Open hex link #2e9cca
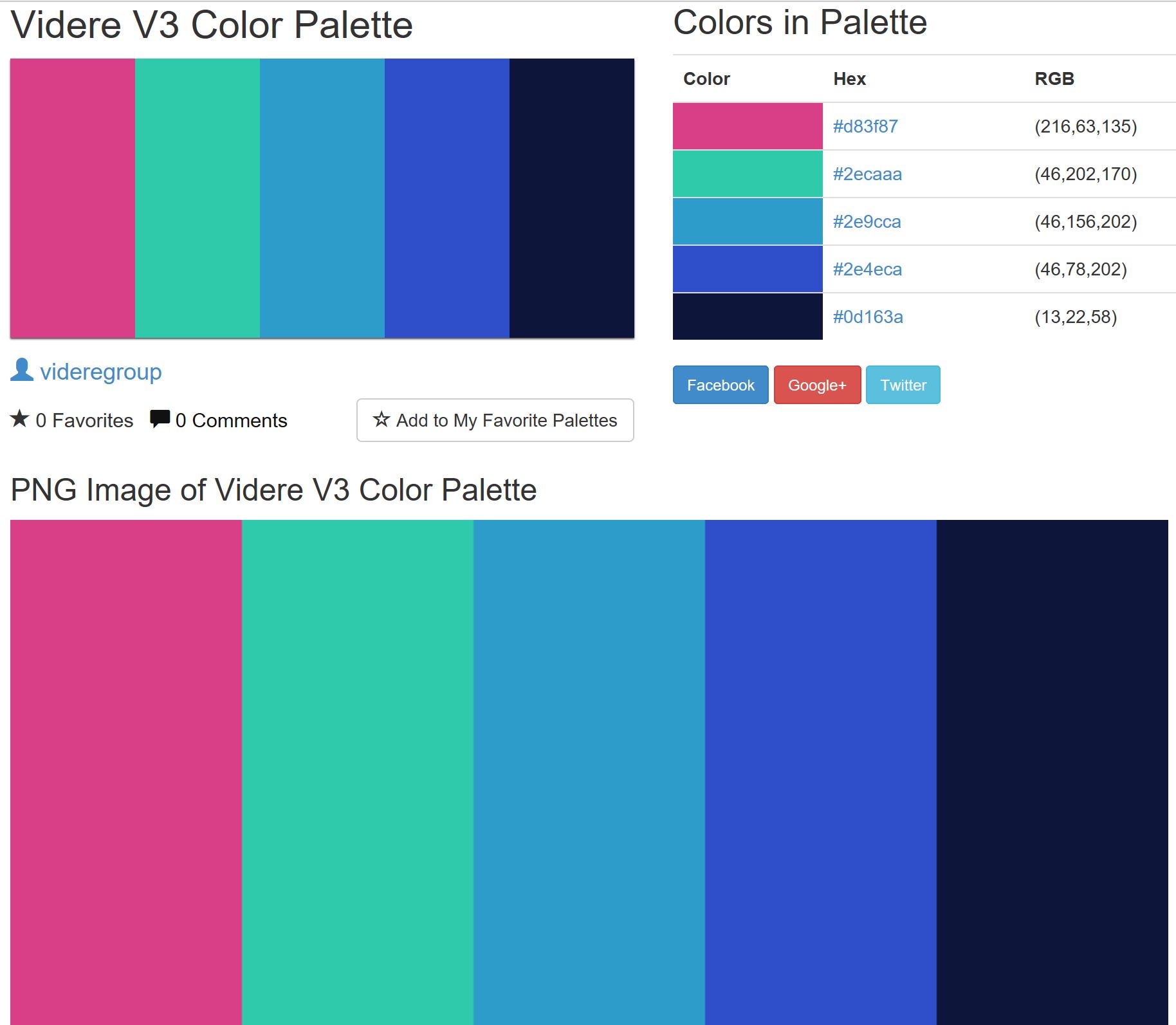The height and width of the screenshot is (1025, 1176). tap(867, 221)
